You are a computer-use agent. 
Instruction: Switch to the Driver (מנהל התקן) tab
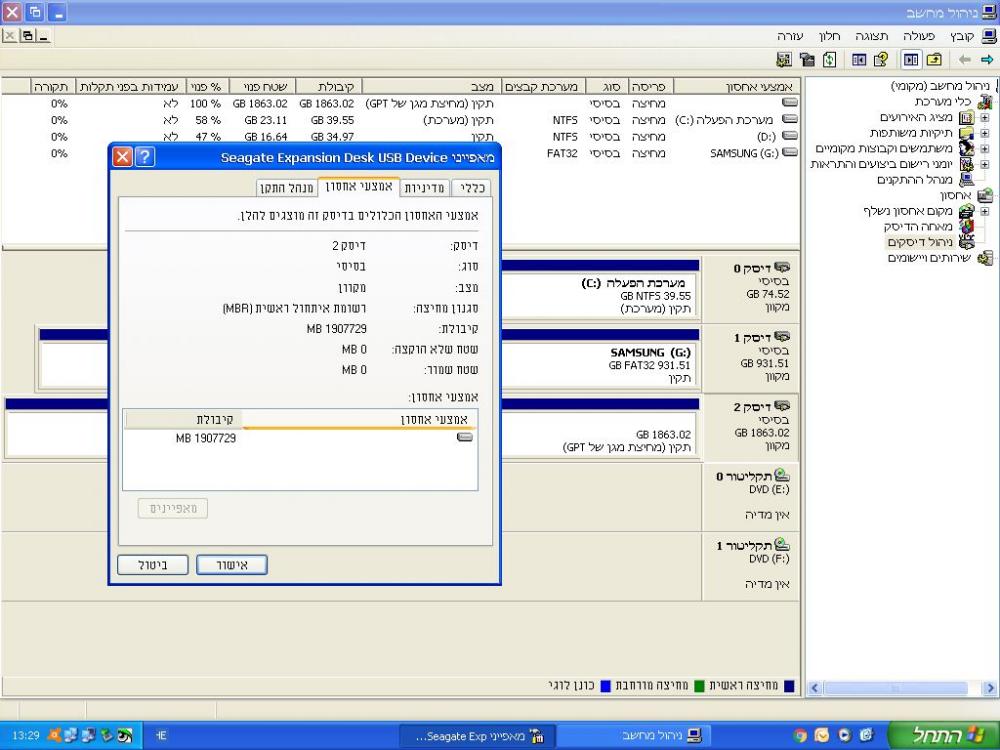click(x=286, y=188)
